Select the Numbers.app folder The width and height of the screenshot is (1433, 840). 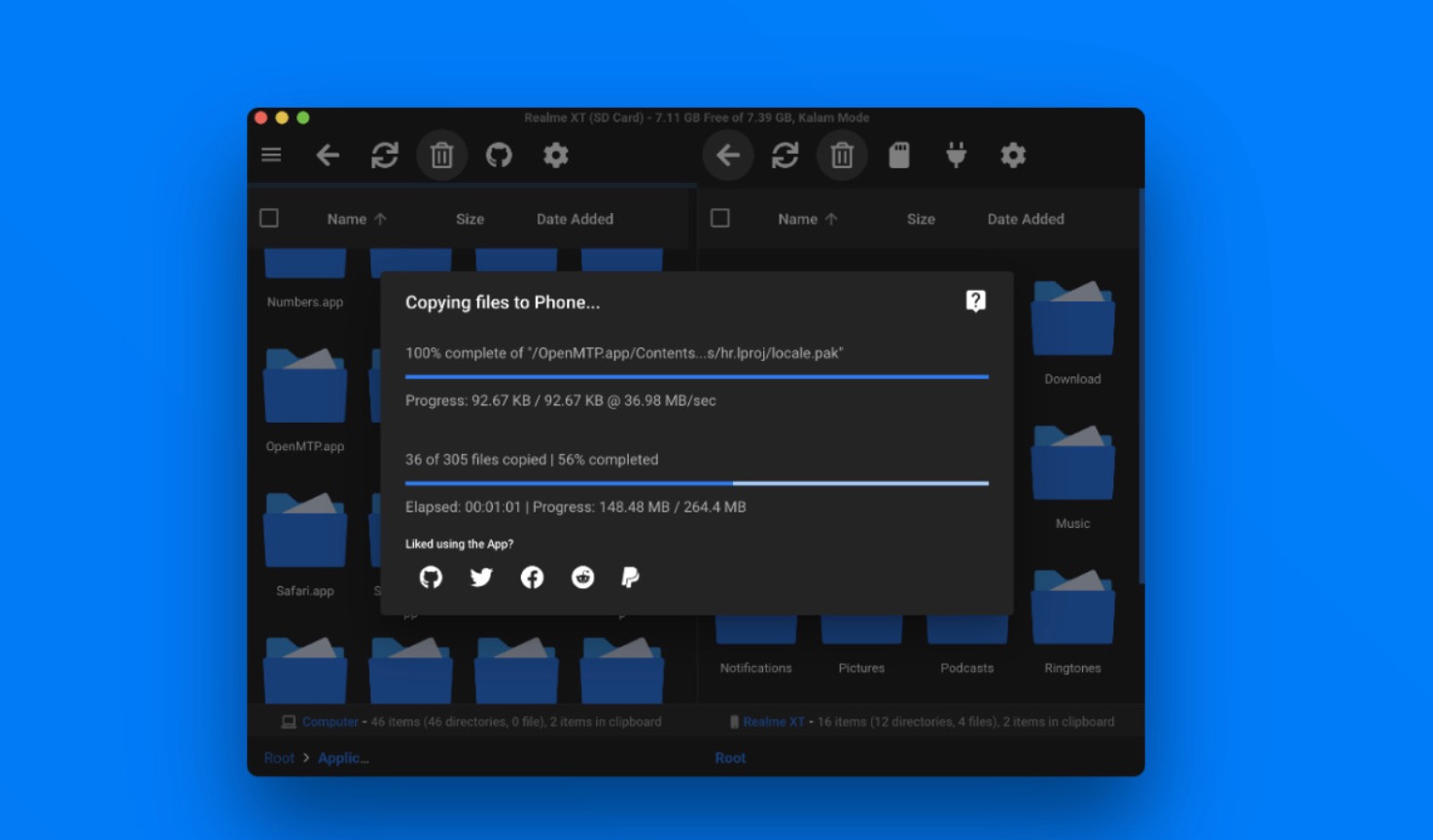point(305,280)
